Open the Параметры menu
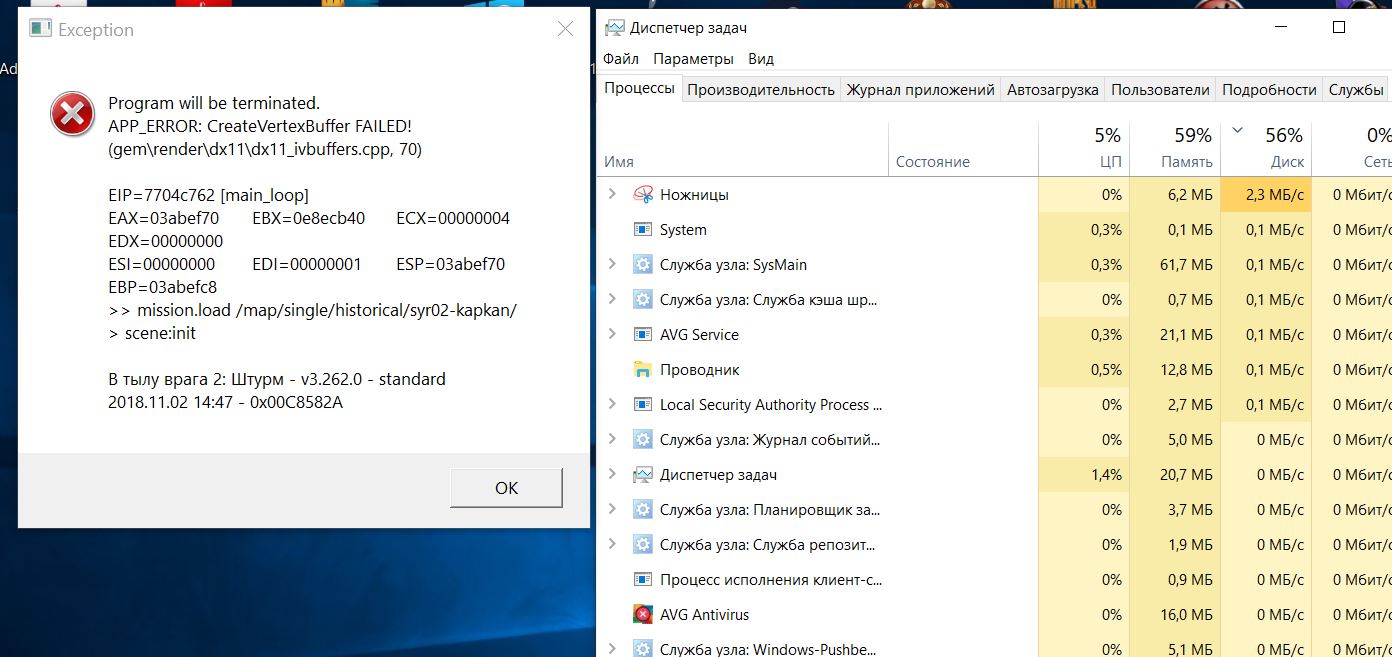Image resolution: width=1392 pixels, height=657 pixels. pos(693,59)
